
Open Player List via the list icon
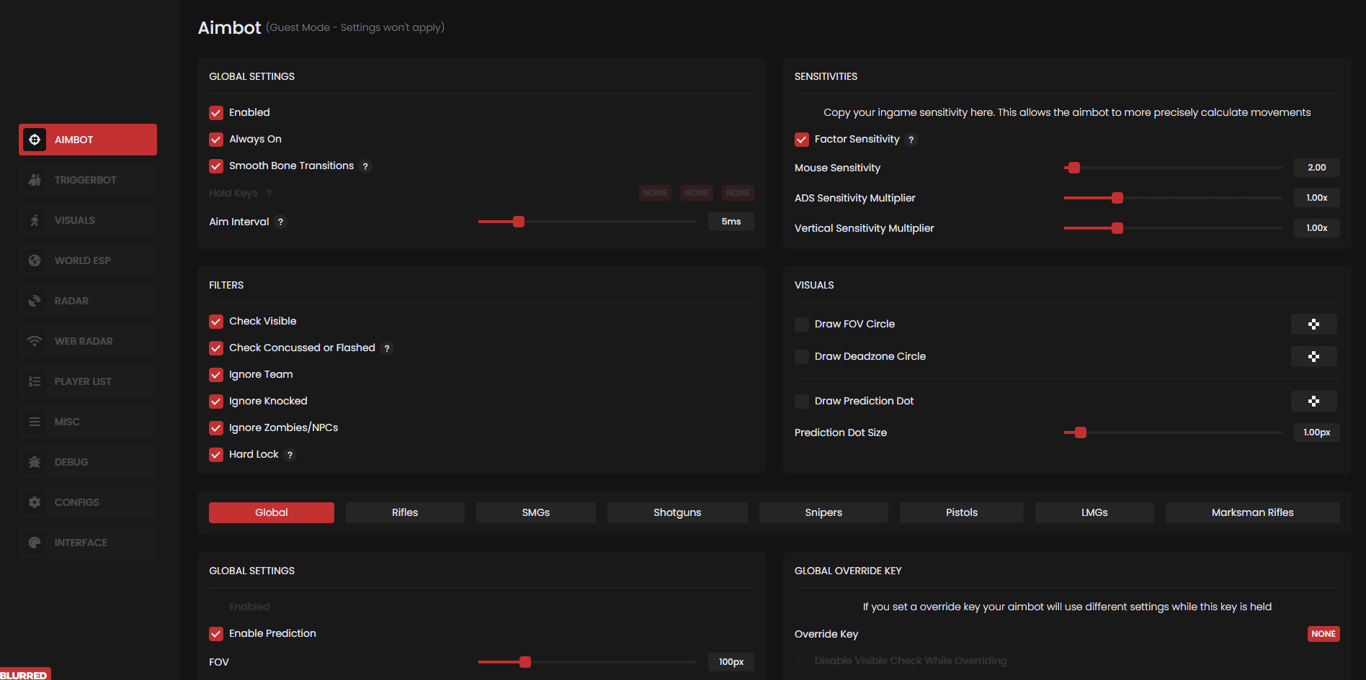click(35, 381)
